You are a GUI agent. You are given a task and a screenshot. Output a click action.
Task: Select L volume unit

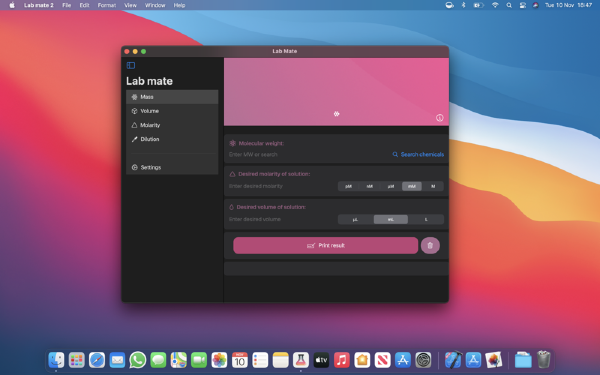tap(426, 219)
